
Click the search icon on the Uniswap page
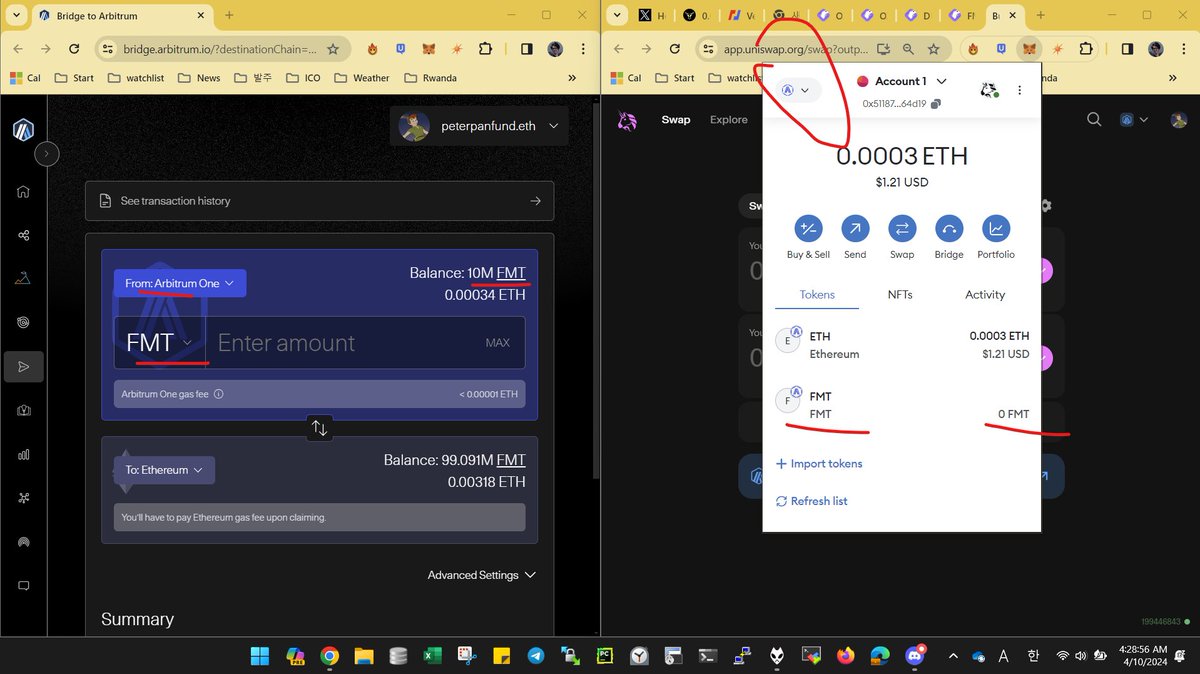(1094, 120)
